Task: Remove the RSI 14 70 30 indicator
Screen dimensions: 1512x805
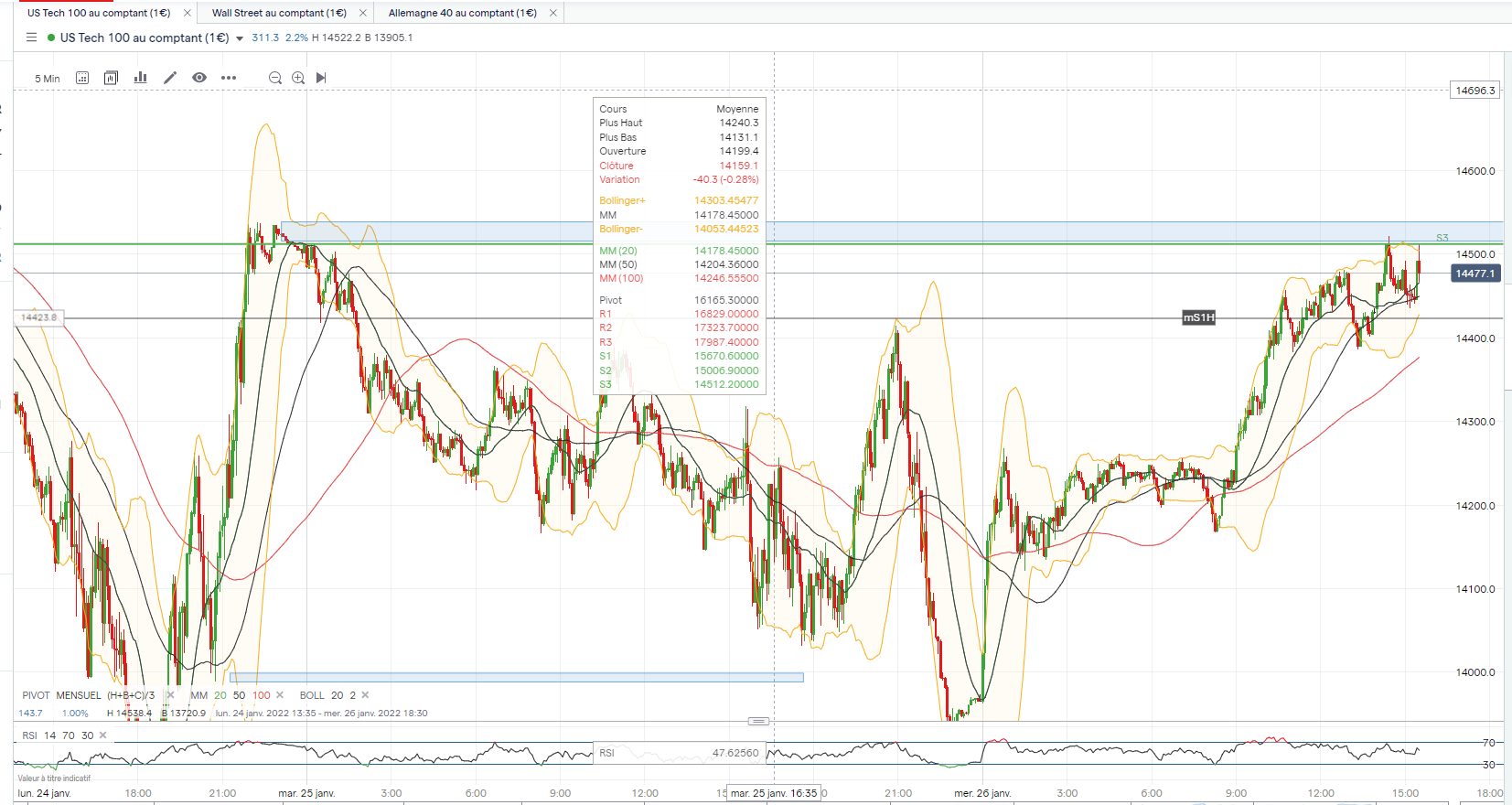Action: [x=103, y=735]
